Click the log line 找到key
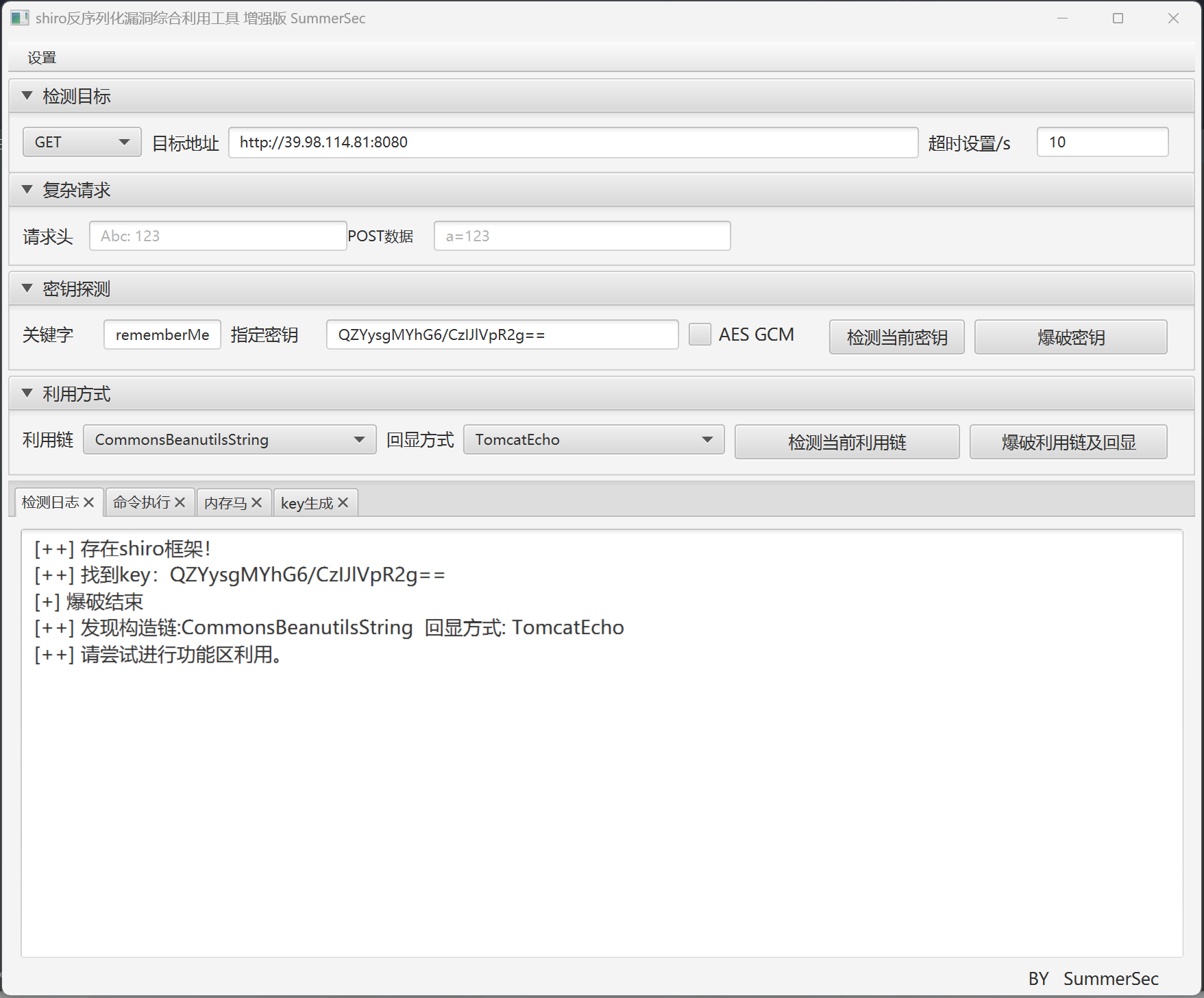This screenshot has height=998, width=1204. coord(240,574)
